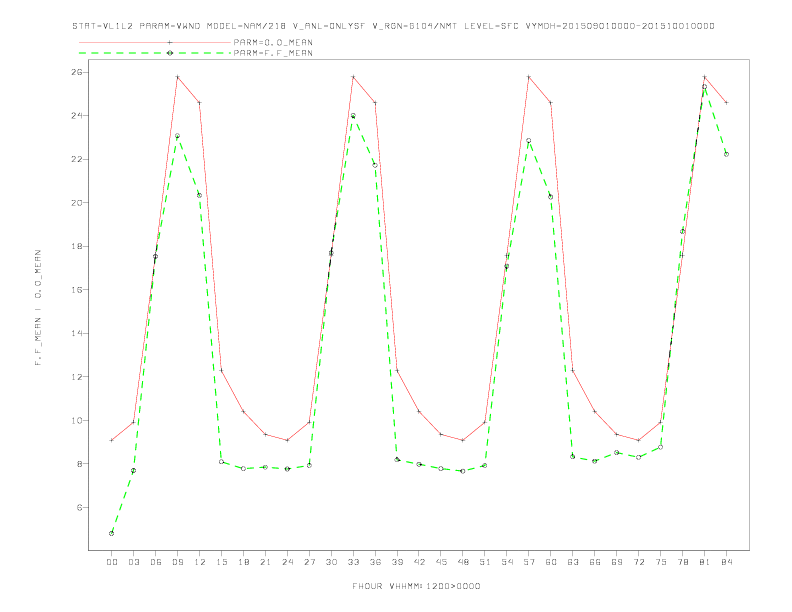This screenshot has height=612, width=792.
Task: Click x-axis tick label 06
Action: coord(156,562)
